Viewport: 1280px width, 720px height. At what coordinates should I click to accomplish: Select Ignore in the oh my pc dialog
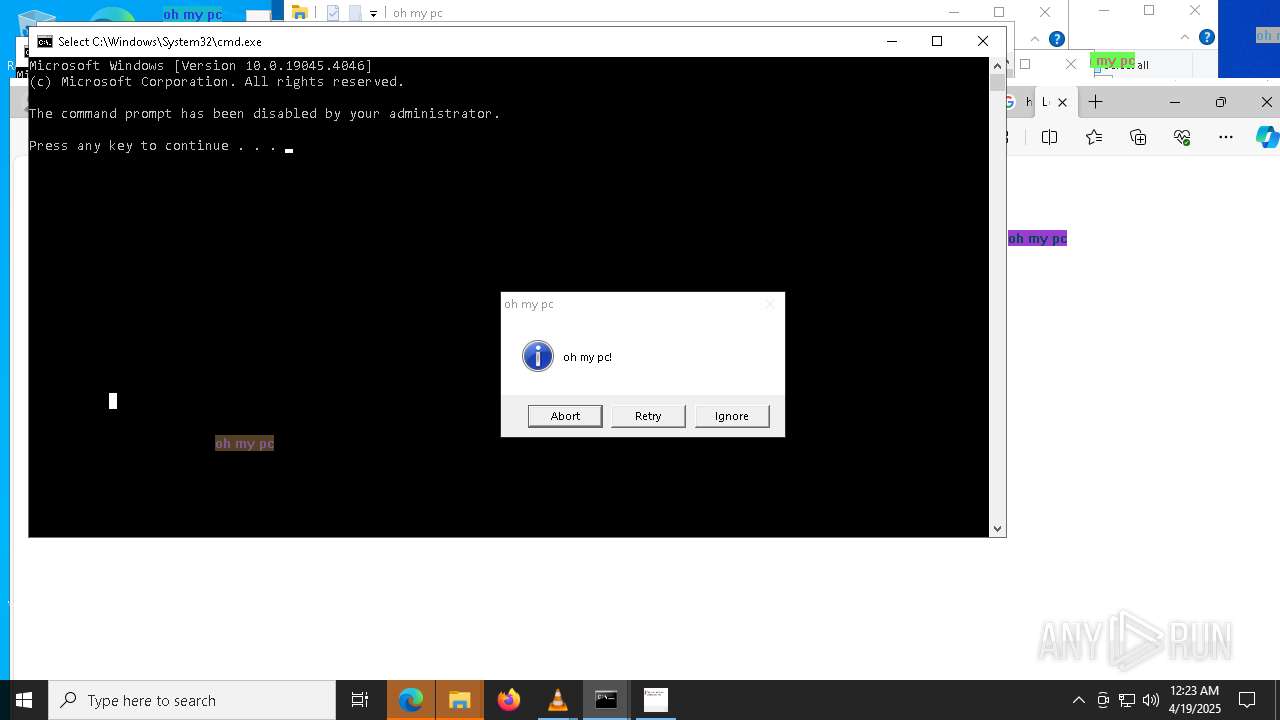pyautogui.click(x=732, y=416)
